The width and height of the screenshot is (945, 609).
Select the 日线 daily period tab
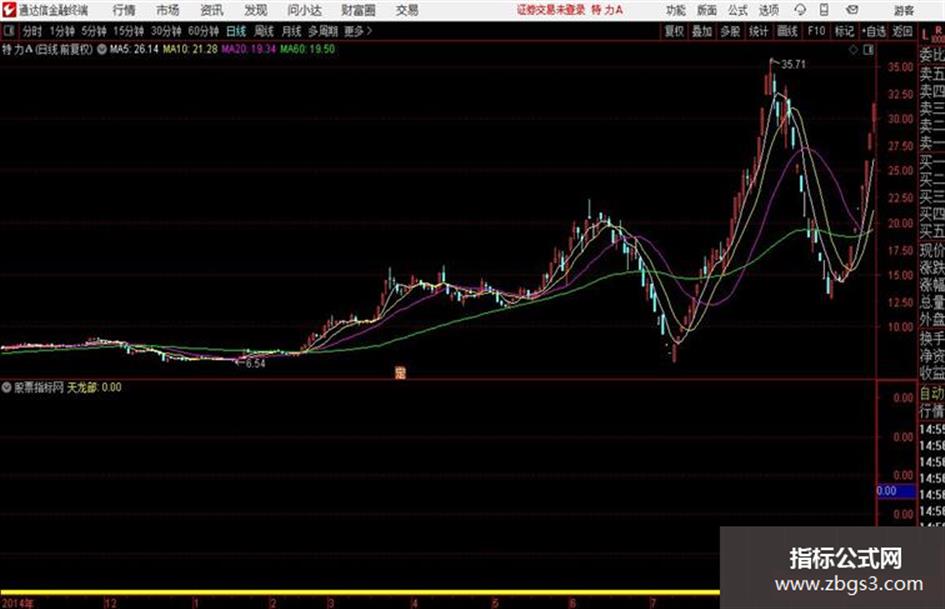pyautogui.click(x=236, y=31)
